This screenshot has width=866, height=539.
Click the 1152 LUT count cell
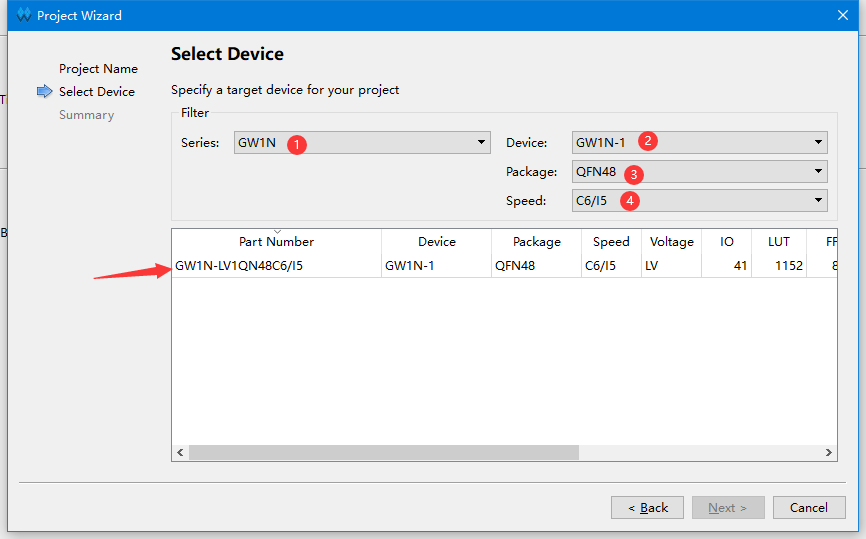tap(779, 266)
